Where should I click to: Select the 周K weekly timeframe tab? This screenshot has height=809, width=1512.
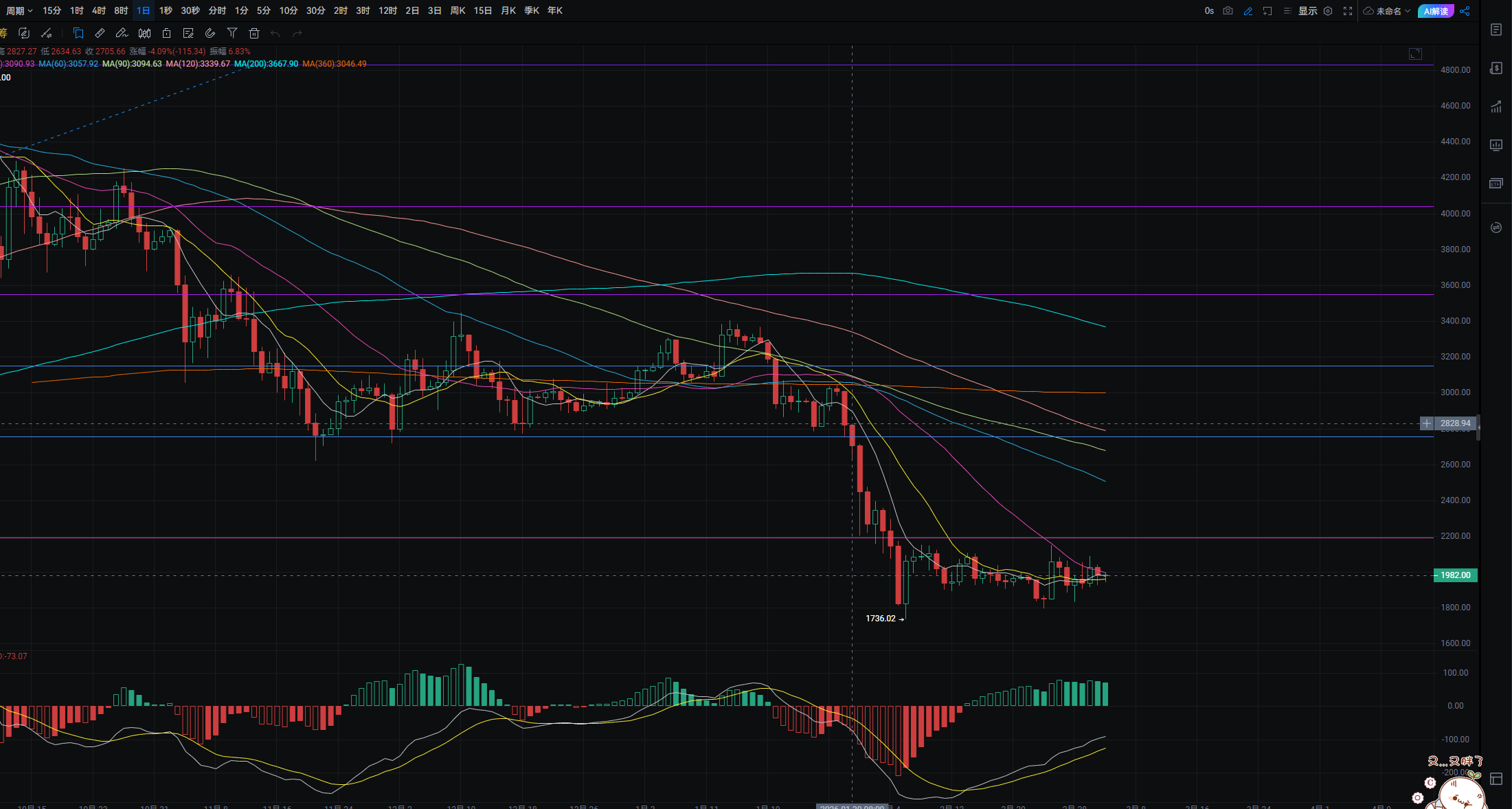point(458,11)
